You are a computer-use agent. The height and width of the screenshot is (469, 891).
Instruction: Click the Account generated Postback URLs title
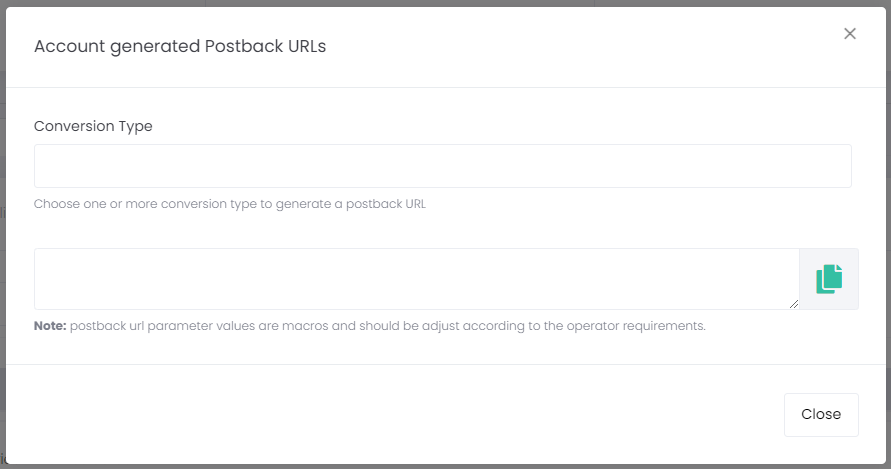(180, 46)
